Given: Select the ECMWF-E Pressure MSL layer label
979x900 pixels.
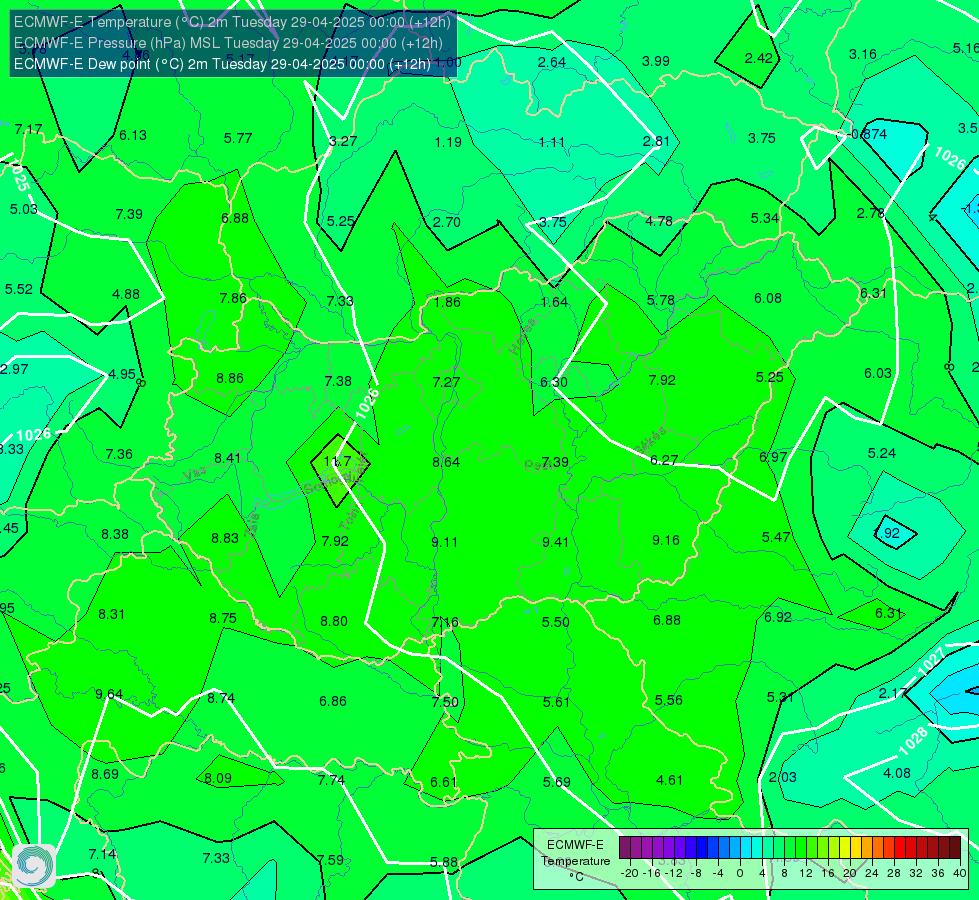Looking at the screenshot, I should click(228, 43).
